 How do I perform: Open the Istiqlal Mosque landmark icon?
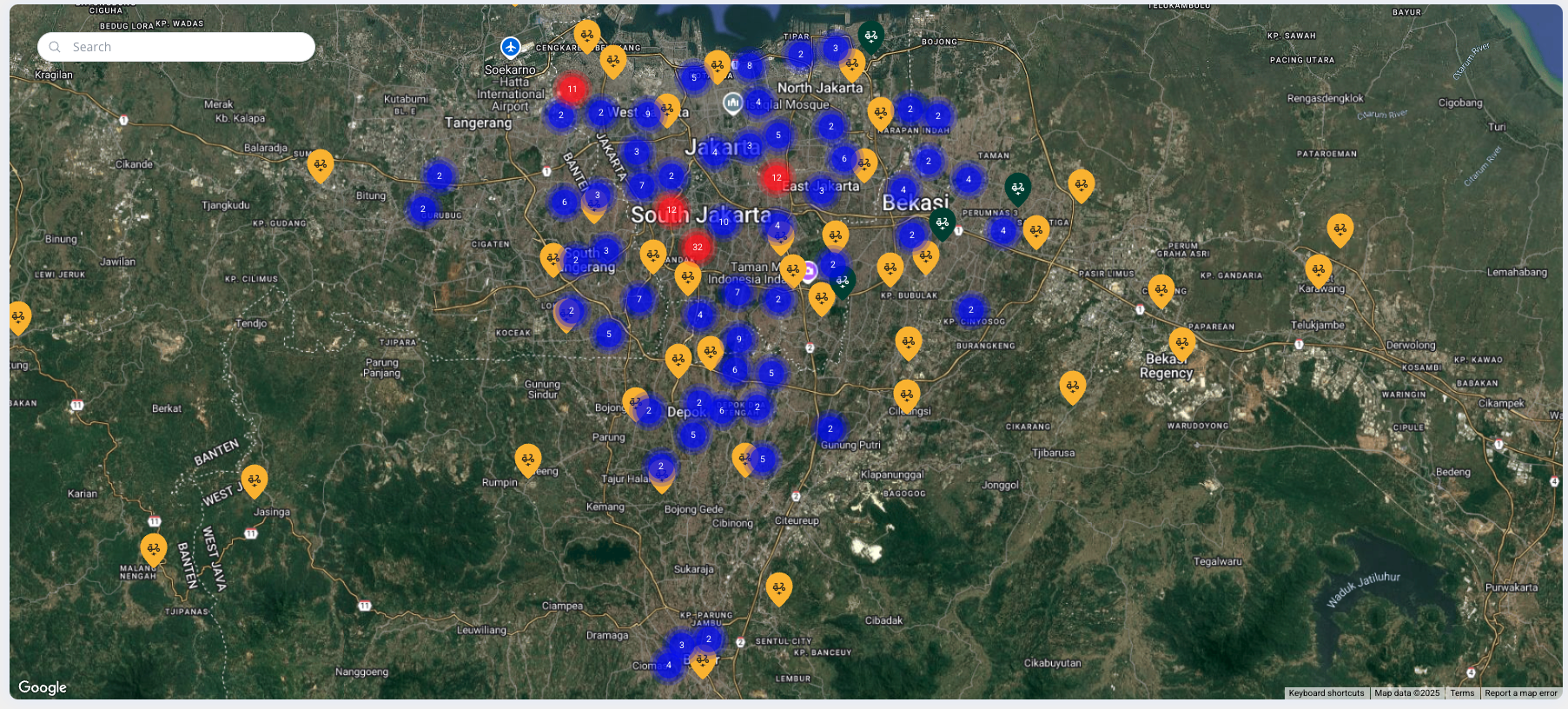[x=732, y=103]
